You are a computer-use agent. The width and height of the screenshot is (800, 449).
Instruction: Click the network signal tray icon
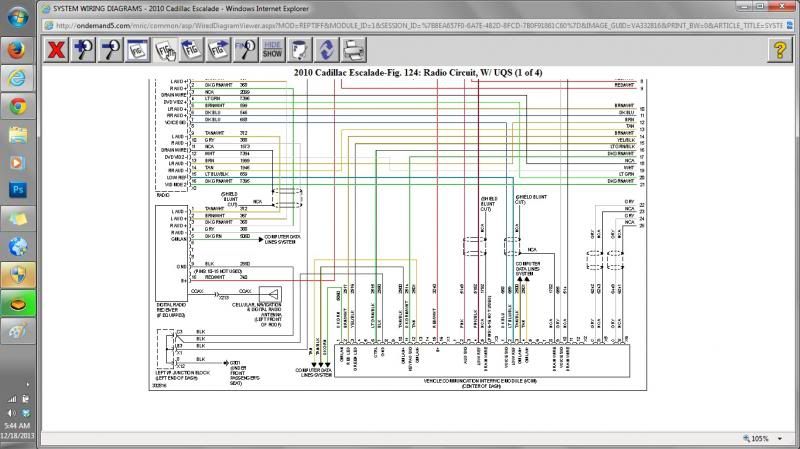tap(11, 399)
